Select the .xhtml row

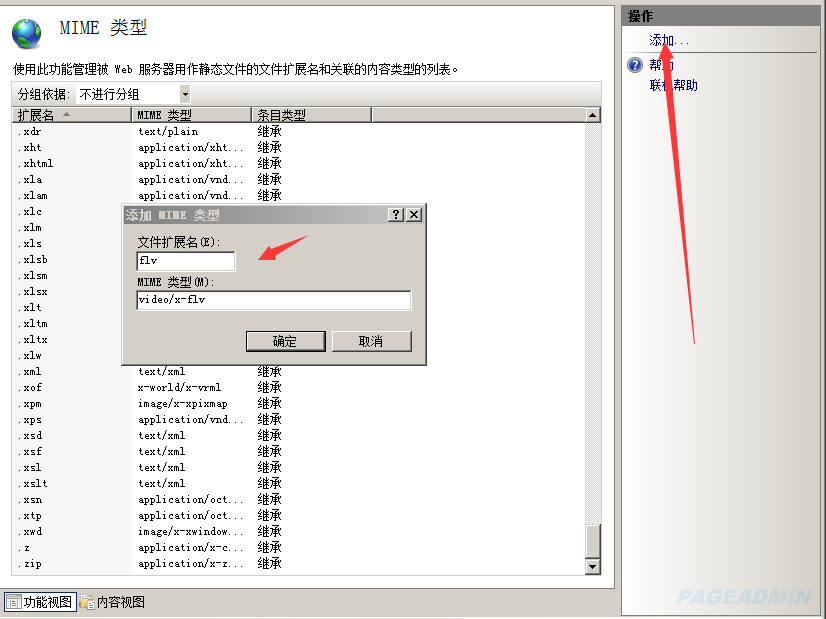(298, 163)
